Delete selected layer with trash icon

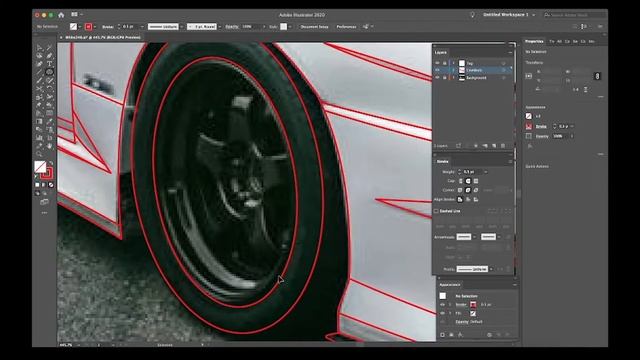tap(503, 146)
